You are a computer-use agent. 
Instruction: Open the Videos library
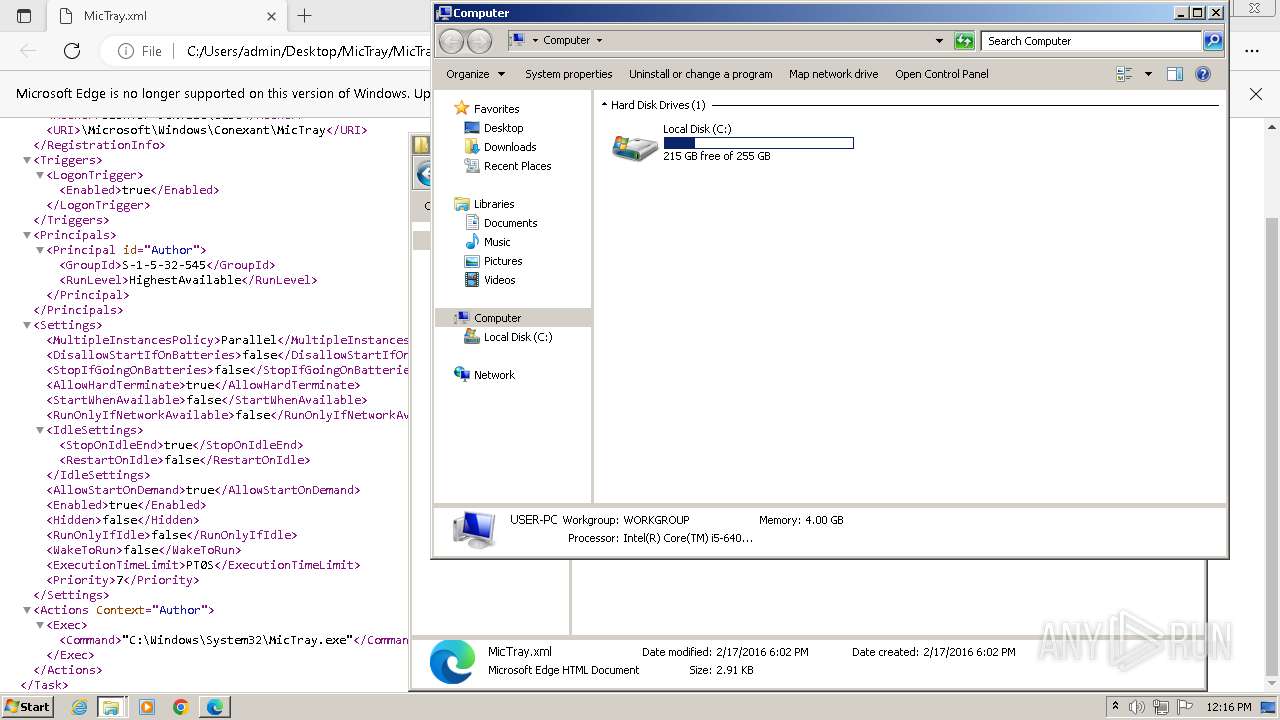click(x=499, y=280)
